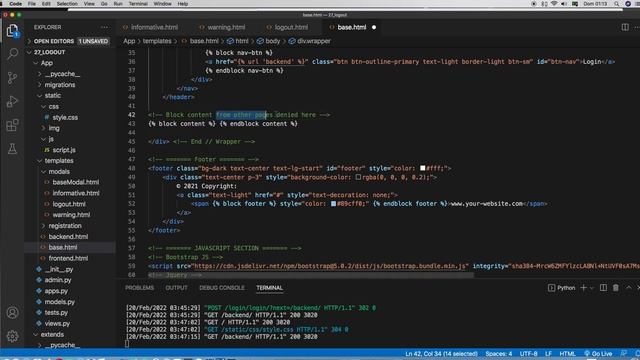The height and width of the screenshot is (360, 640).
Task: Click the volume icon in menu bar
Action: [x=564, y=4]
